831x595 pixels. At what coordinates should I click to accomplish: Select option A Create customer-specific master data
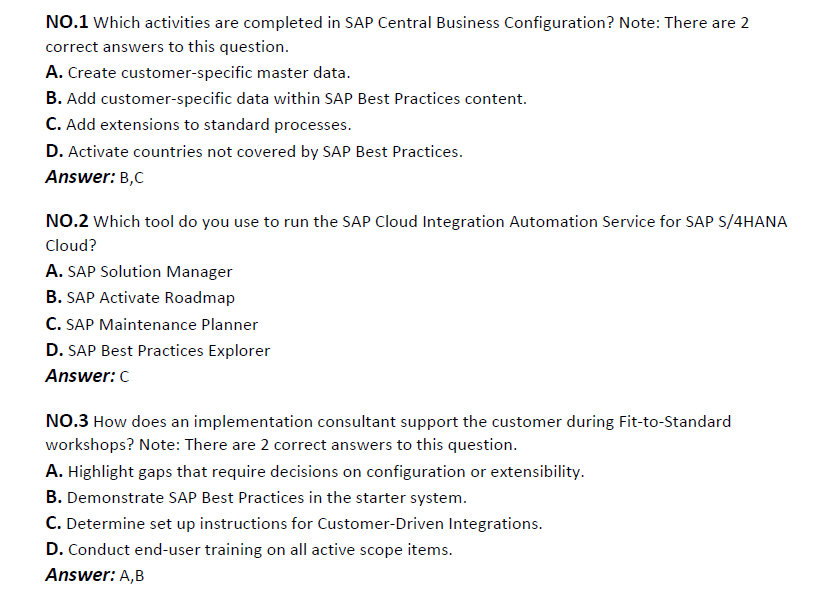point(198,73)
